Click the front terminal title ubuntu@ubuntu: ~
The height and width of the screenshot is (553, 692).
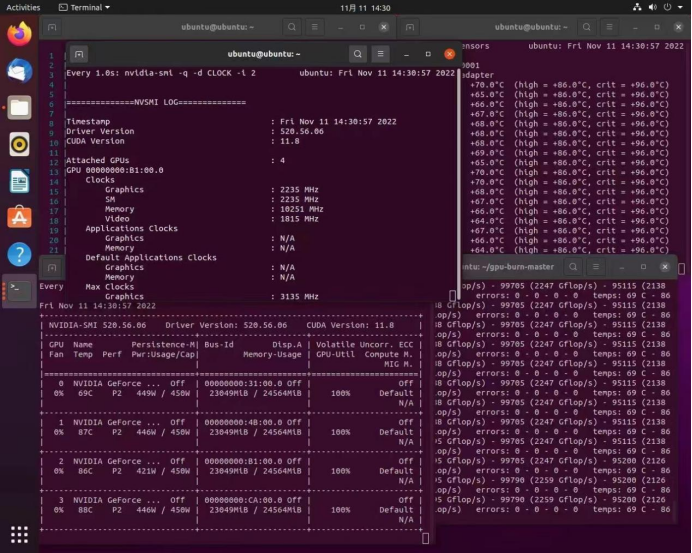pos(264,54)
